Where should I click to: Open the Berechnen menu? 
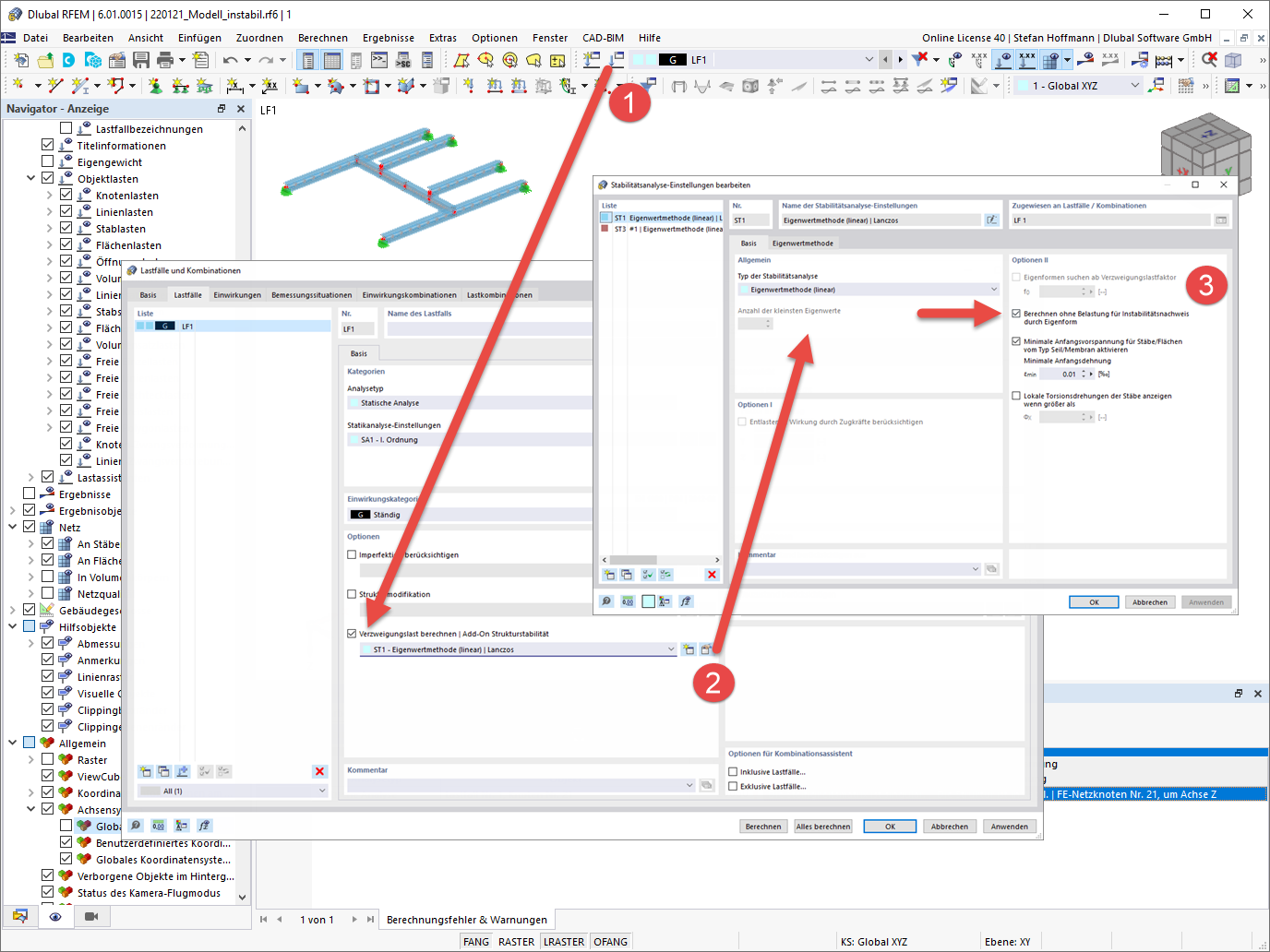pyautogui.click(x=323, y=38)
